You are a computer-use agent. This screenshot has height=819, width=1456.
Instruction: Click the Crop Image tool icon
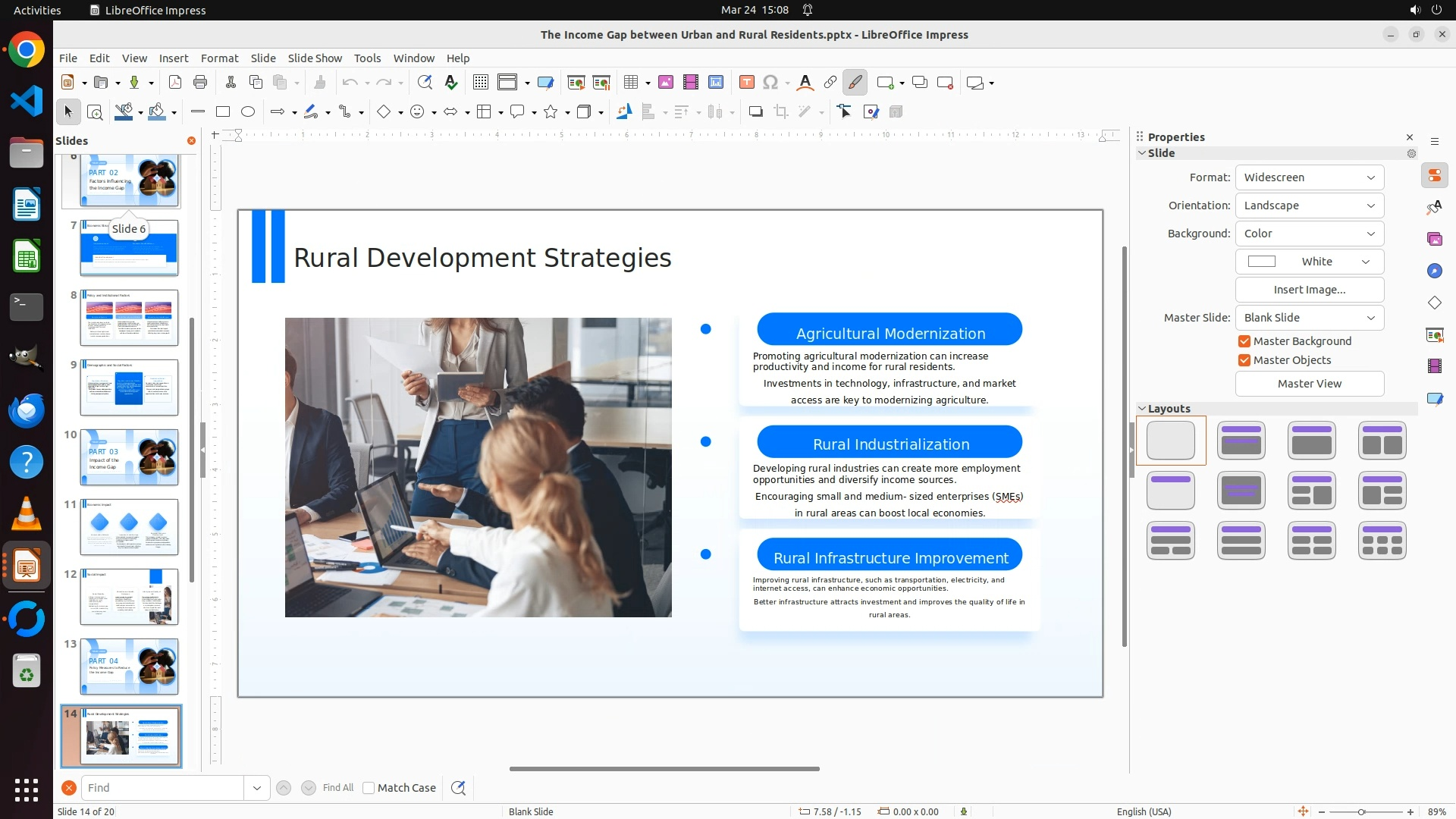tap(781, 112)
